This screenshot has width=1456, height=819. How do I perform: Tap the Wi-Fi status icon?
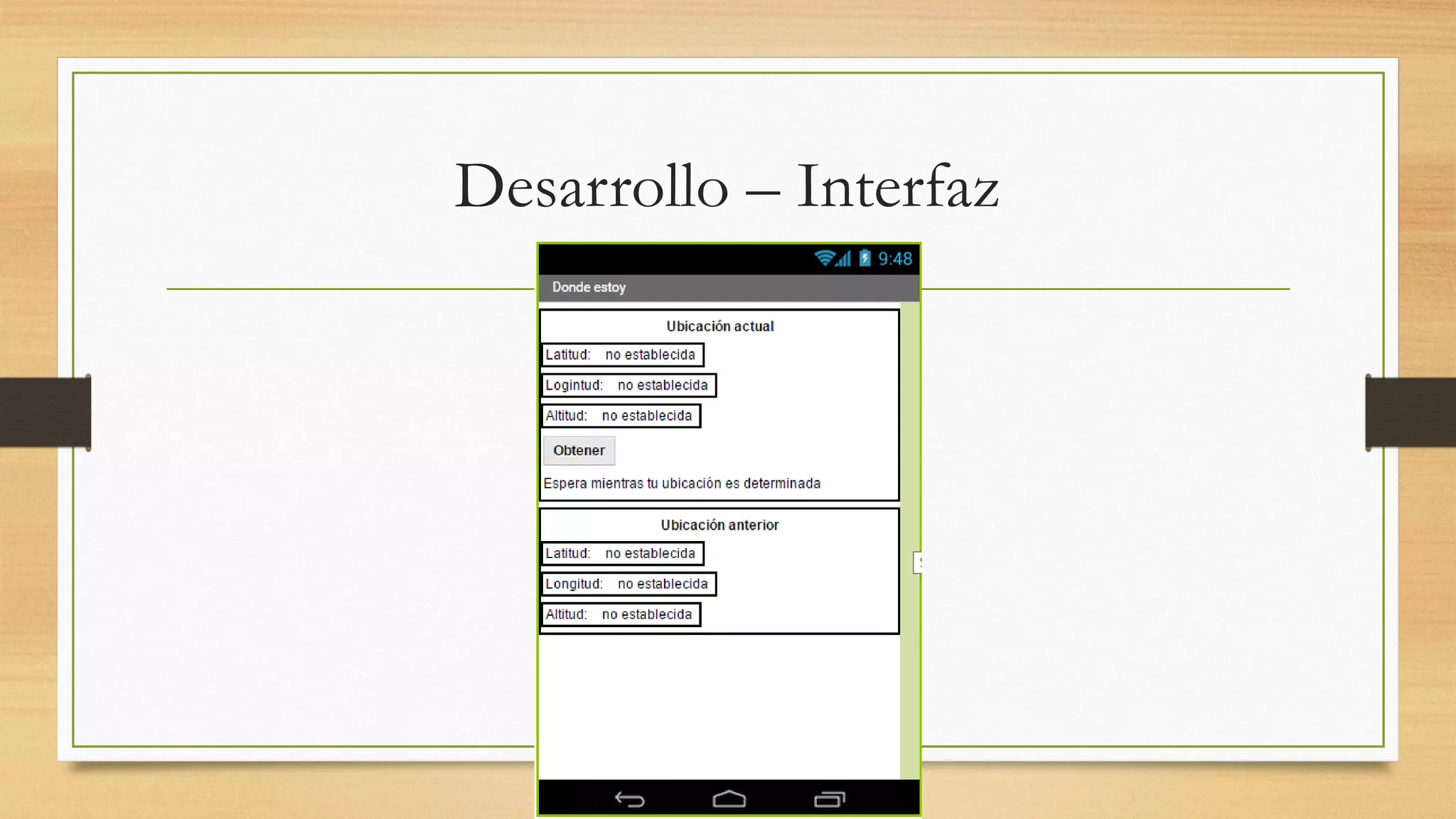point(825,258)
